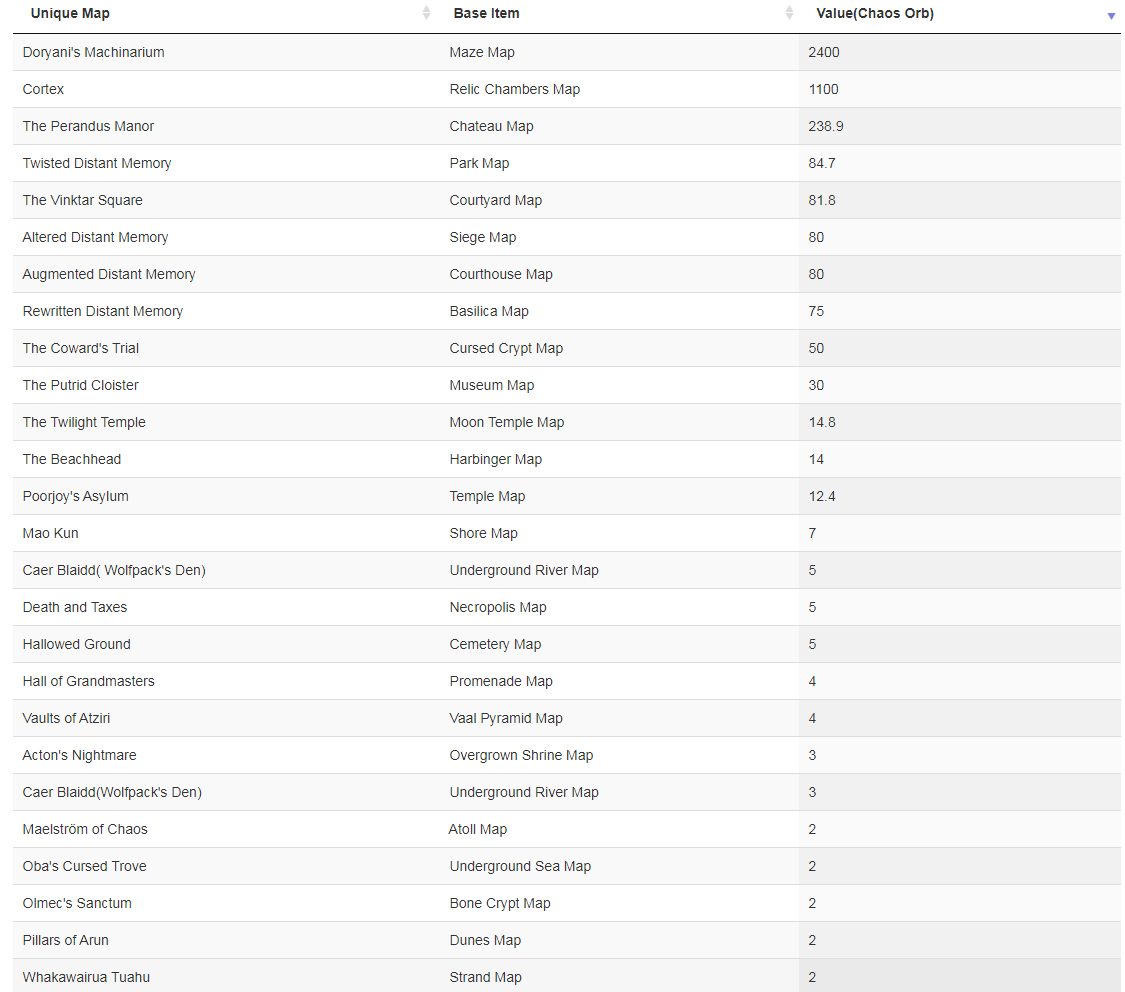Click the Whakawairua Tuahu entry
The image size is (1125, 992).
click(x=86, y=977)
